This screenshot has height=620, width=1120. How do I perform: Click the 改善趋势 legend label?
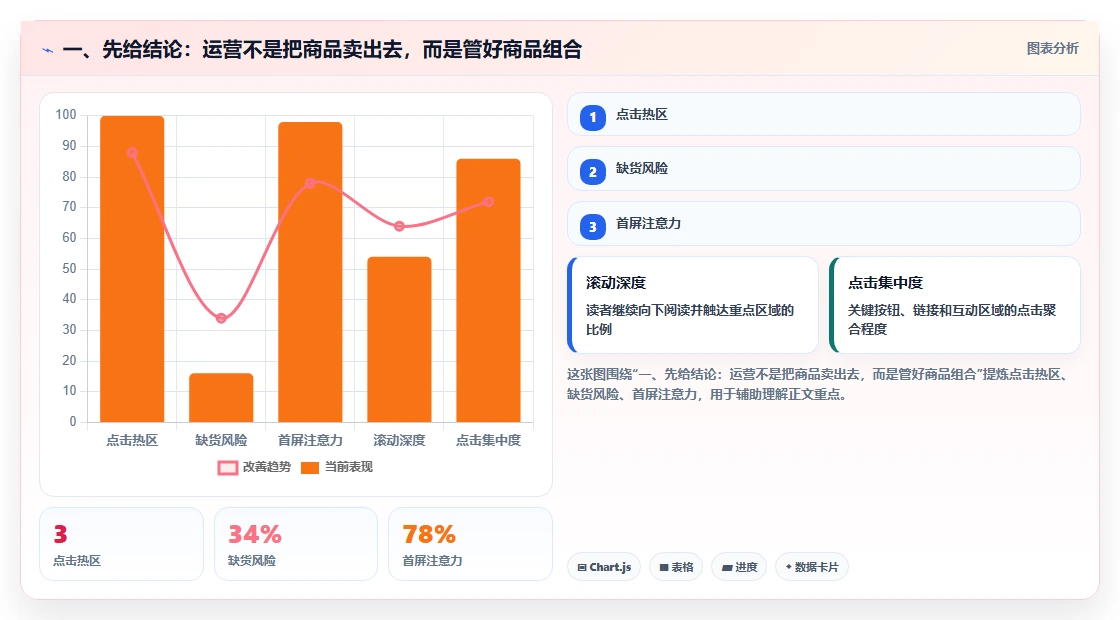coord(266,467)
